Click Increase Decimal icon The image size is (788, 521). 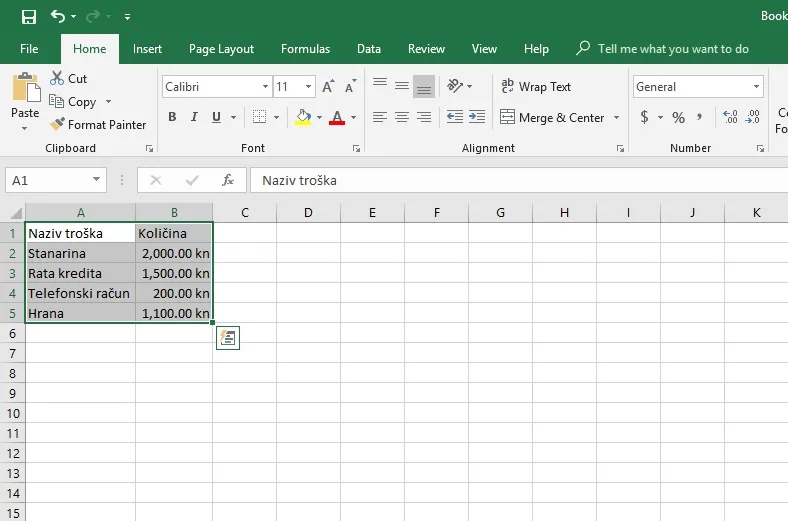coord(730,117)
